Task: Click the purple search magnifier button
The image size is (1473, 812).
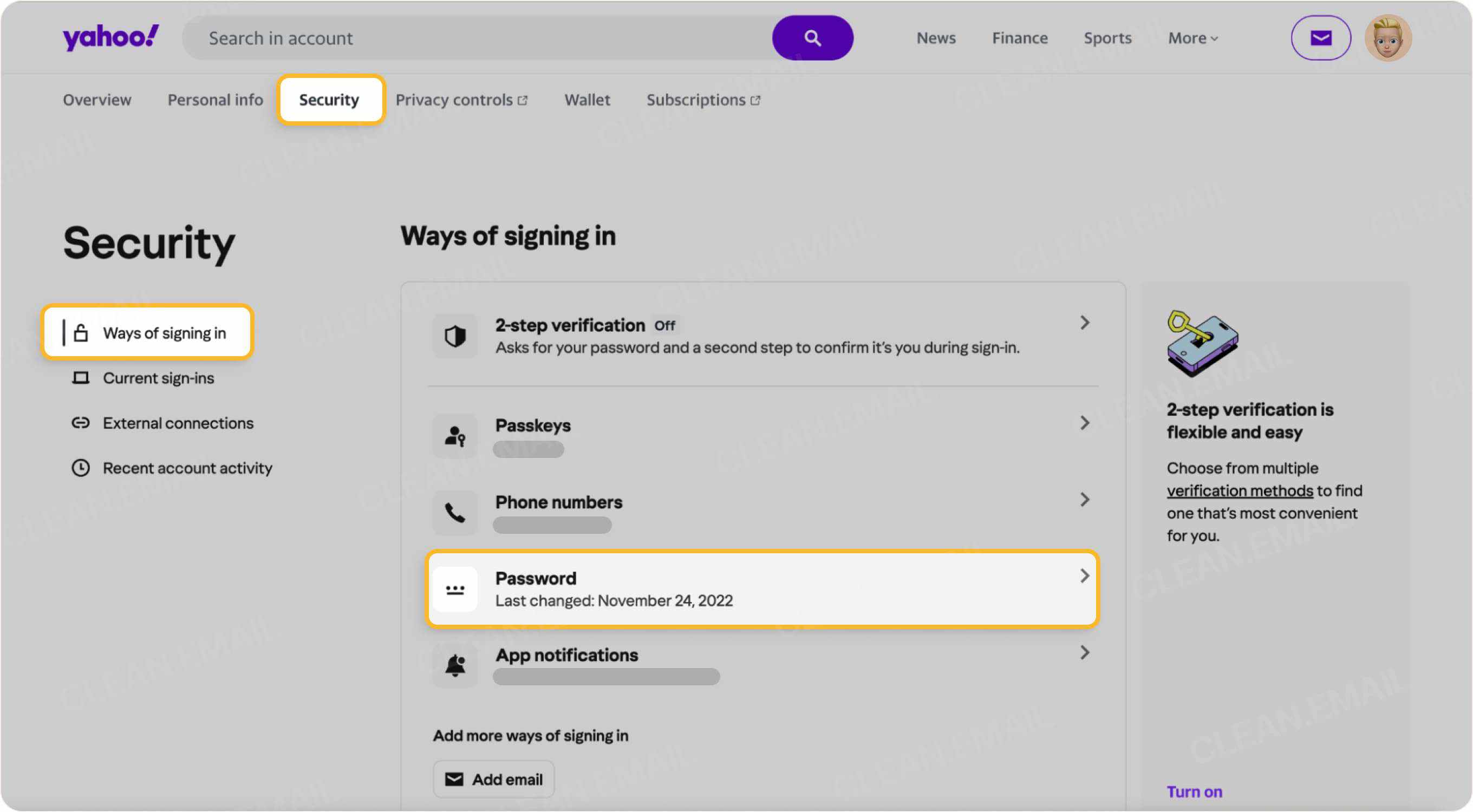Action: (x=812, y=38)
